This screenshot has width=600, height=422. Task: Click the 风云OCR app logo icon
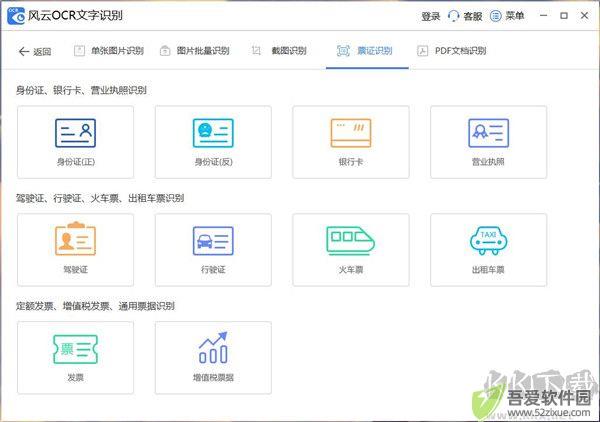pos(16,16)
